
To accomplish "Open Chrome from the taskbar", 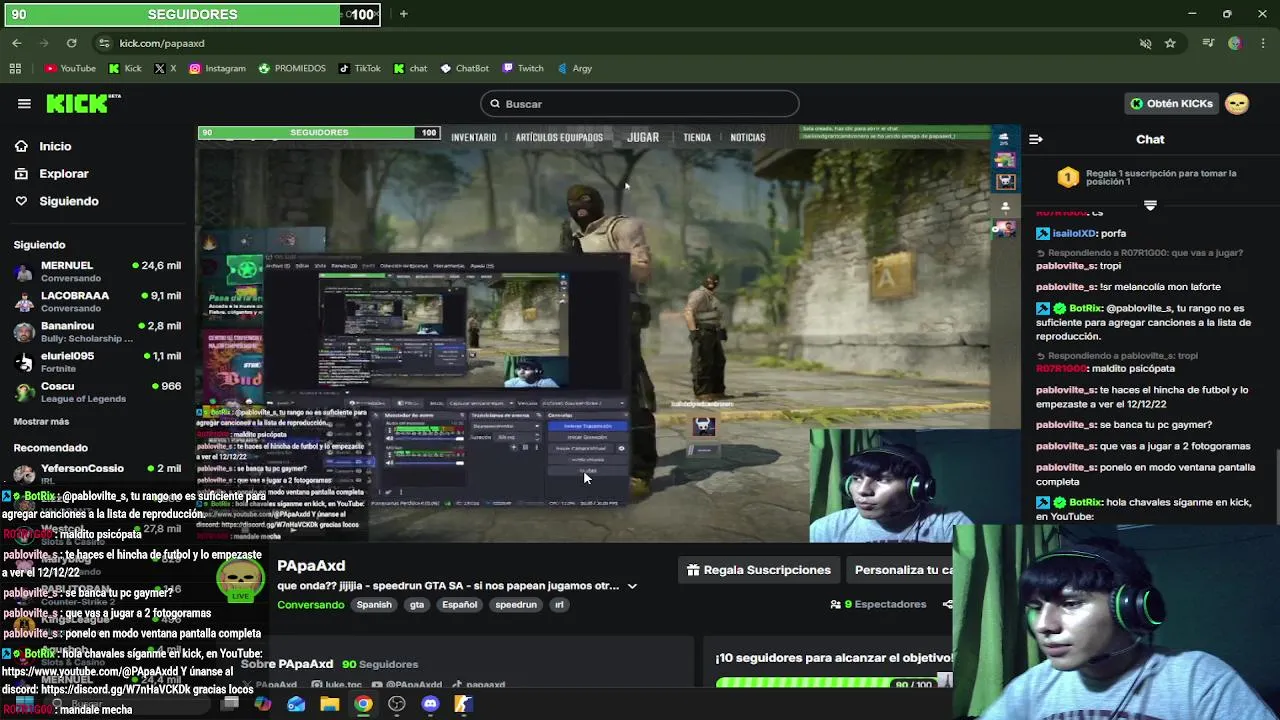I will 363,704.
